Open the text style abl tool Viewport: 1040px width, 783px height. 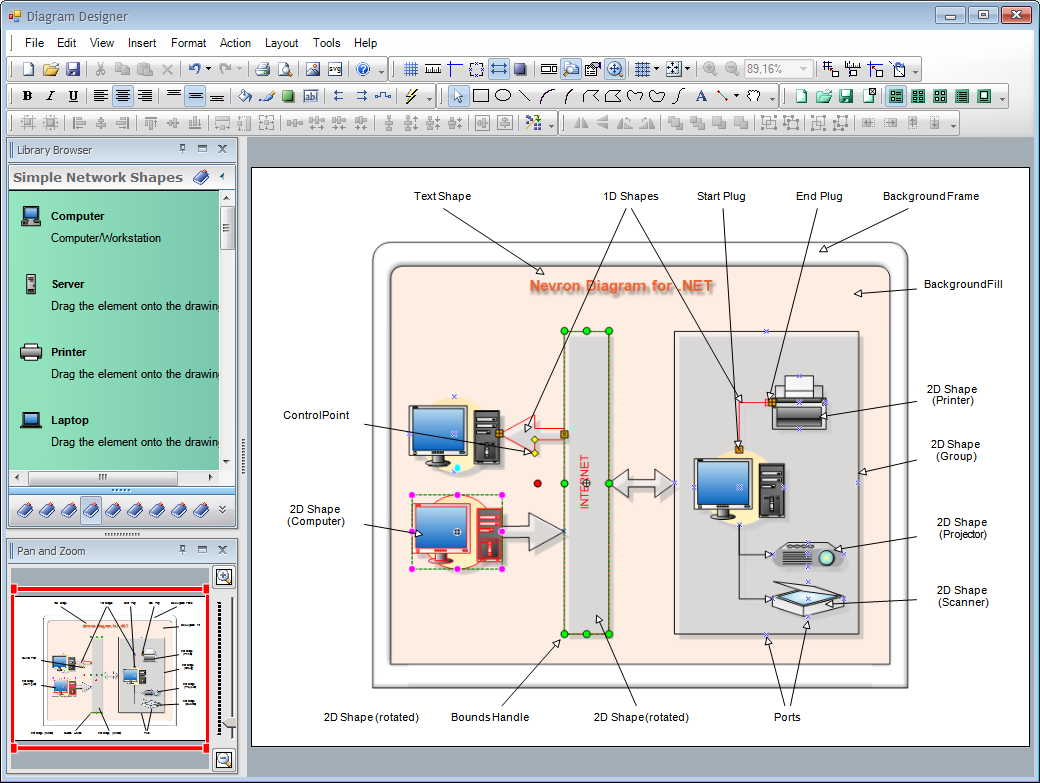point(310,96)
